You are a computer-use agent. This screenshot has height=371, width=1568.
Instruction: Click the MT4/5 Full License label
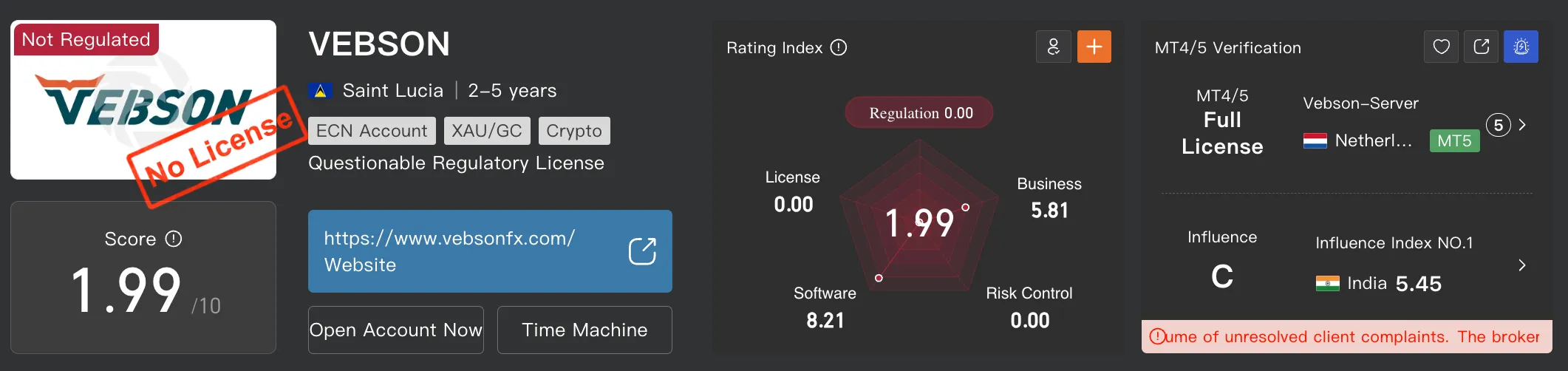point(1222,122)
